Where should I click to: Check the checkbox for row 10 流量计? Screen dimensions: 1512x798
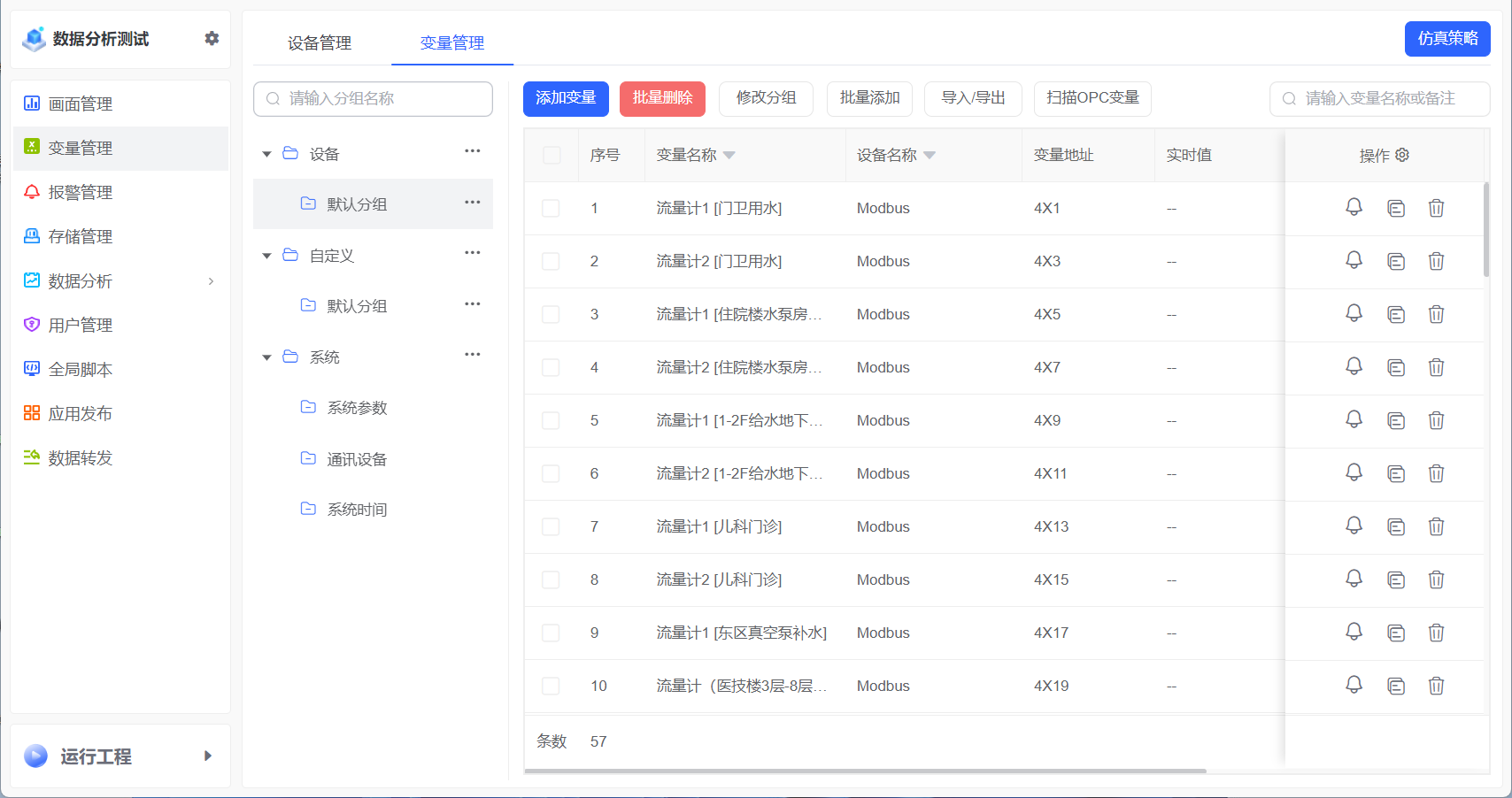[x=551, y=686]
